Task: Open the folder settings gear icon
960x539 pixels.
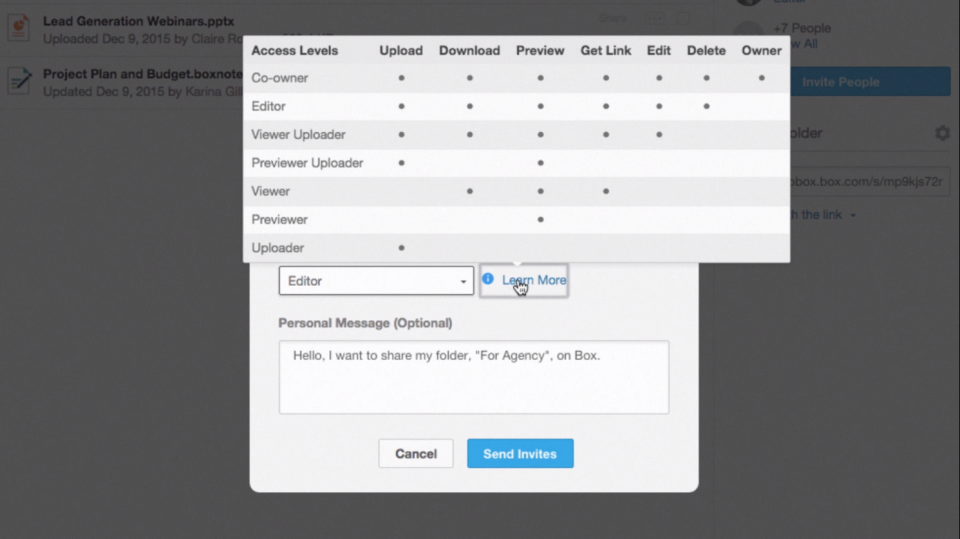Action: click(x=942, y=133)
